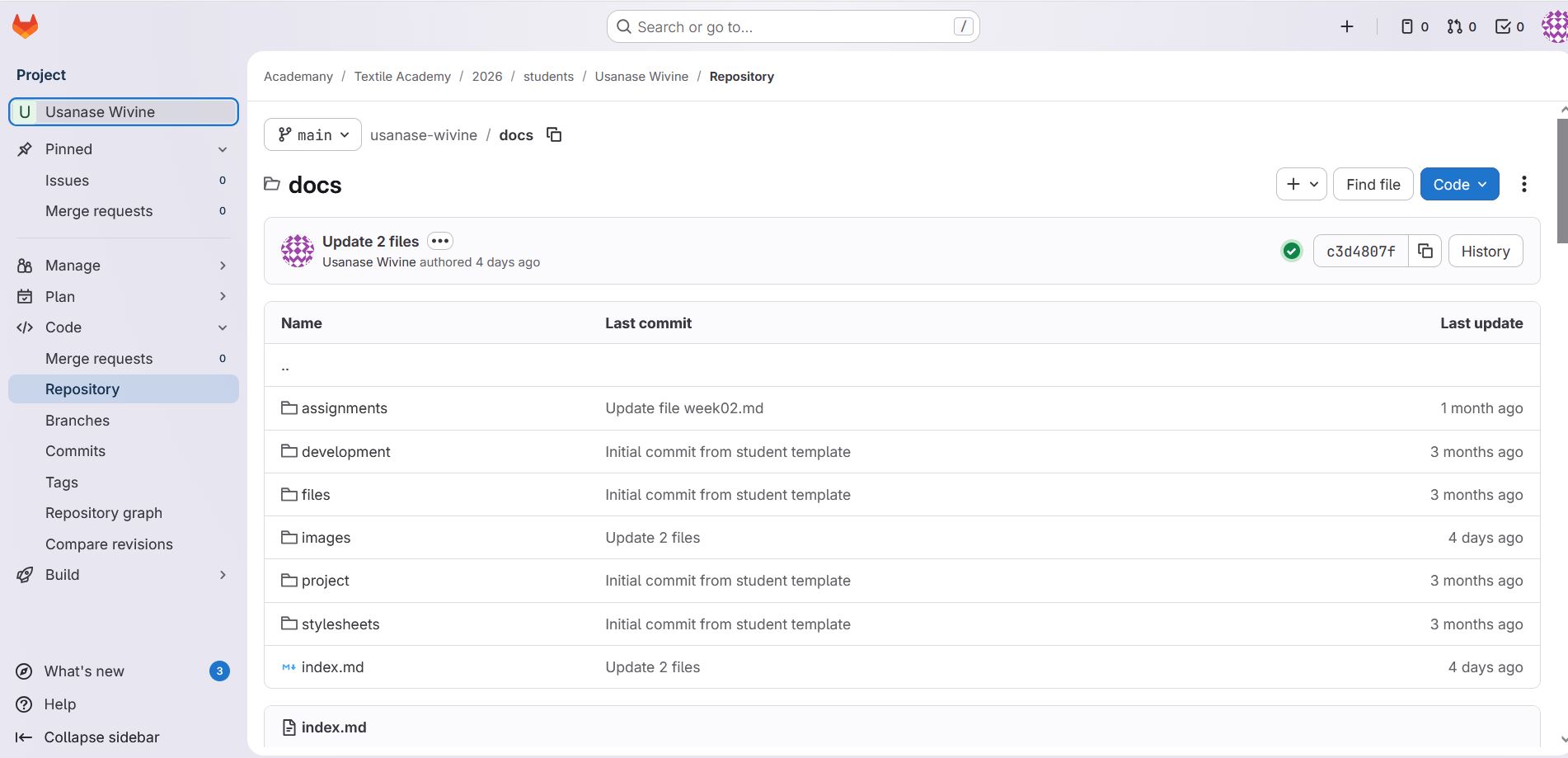Open merge requests counter in top bar
This screenshot has width=1568, height=758.
point(1462,26)
